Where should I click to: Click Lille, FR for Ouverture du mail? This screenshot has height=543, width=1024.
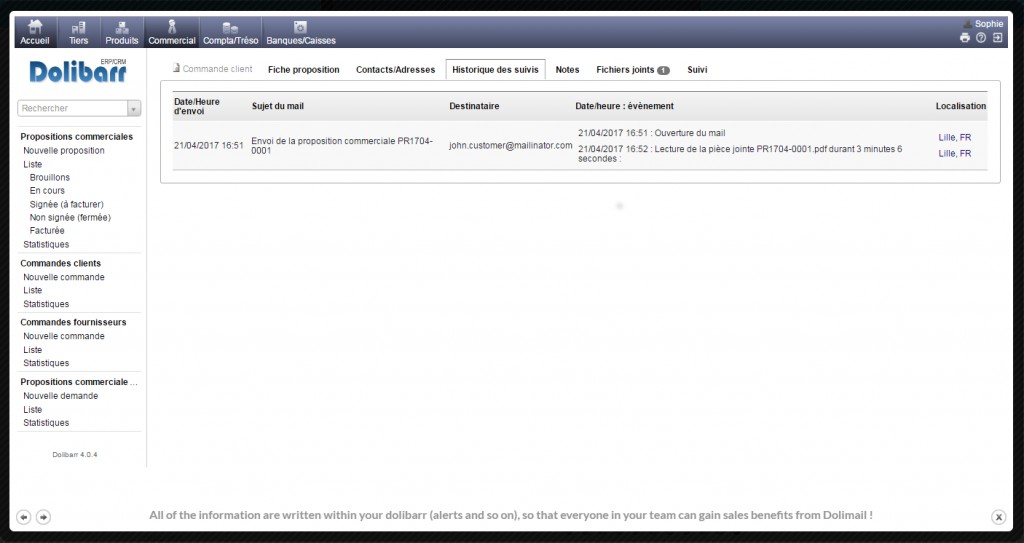pos(955,137)
